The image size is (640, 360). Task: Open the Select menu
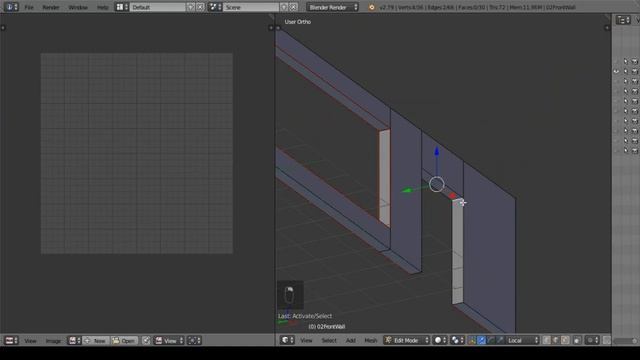pyautogui.click(x=329, y=340)
